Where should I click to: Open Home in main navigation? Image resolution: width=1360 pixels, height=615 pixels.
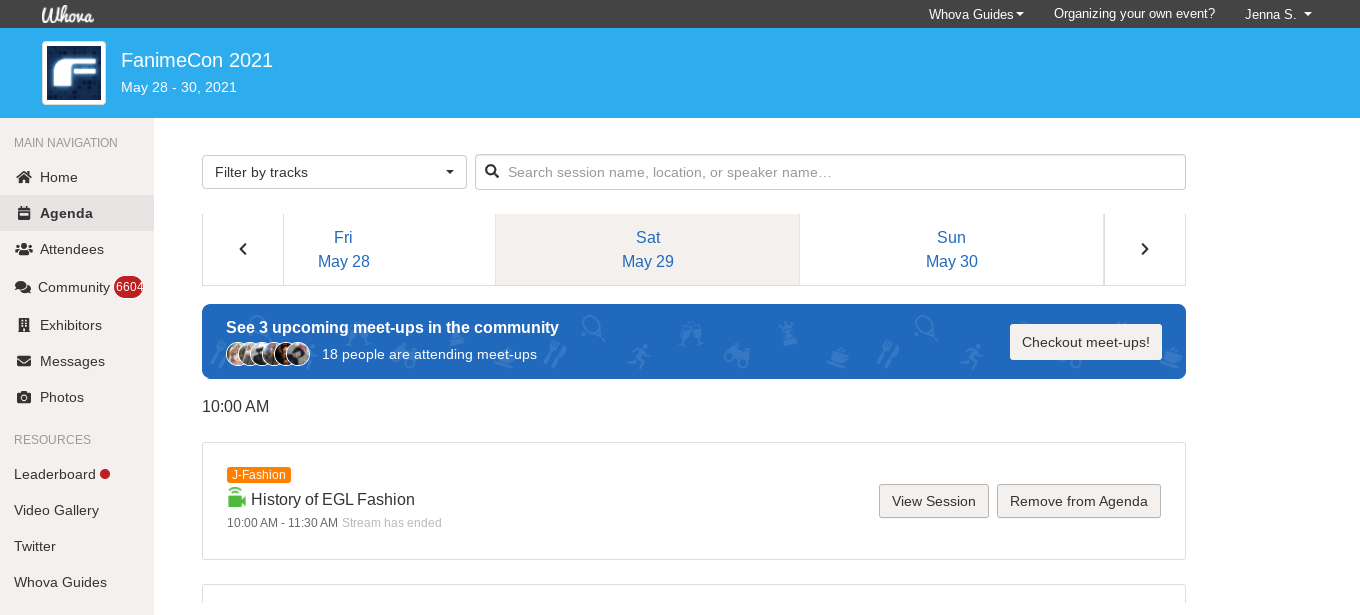click(x=77, y=177)
